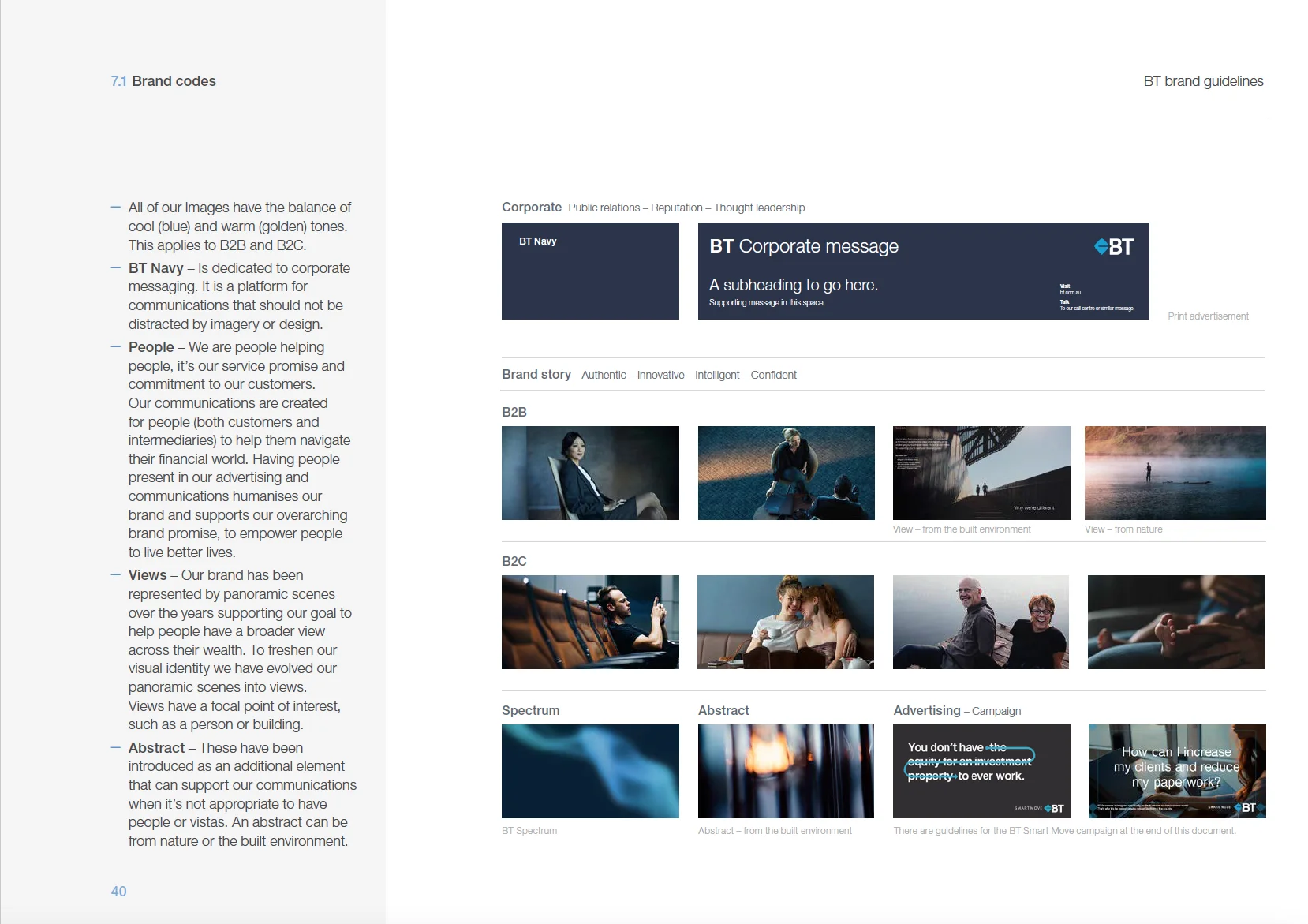Click the "BT Corporate message" banner headline

coord(804,246)
